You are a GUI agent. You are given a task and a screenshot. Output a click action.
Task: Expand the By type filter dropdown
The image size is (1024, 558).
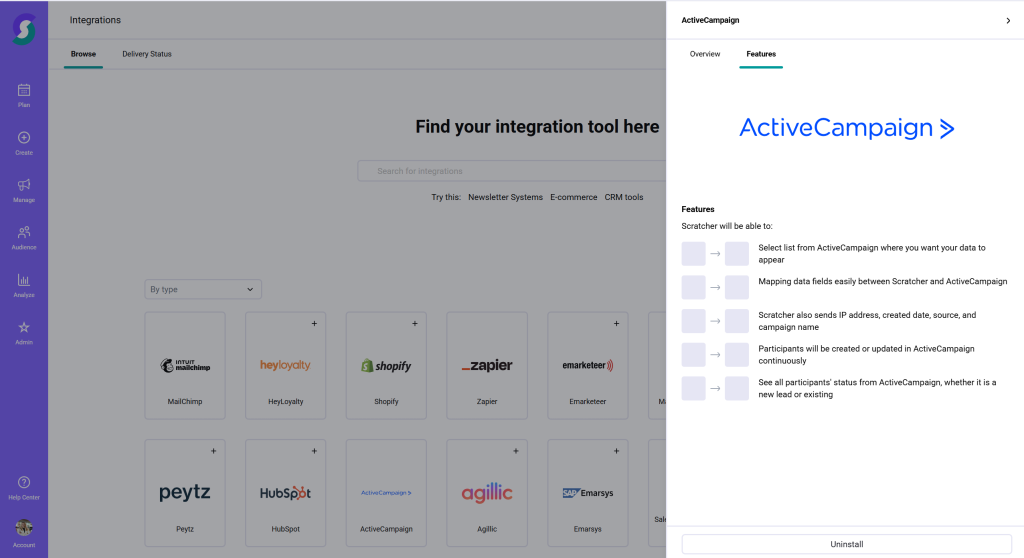(203, 289)
